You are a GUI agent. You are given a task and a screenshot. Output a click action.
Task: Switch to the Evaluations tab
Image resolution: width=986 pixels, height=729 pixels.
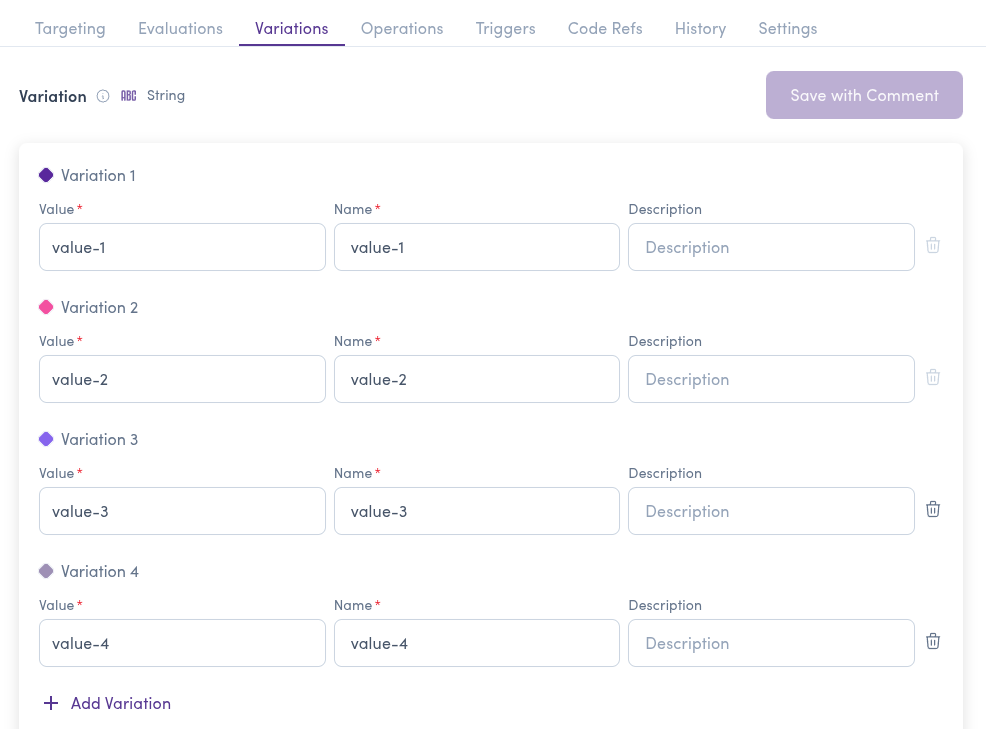coord(180,28)
